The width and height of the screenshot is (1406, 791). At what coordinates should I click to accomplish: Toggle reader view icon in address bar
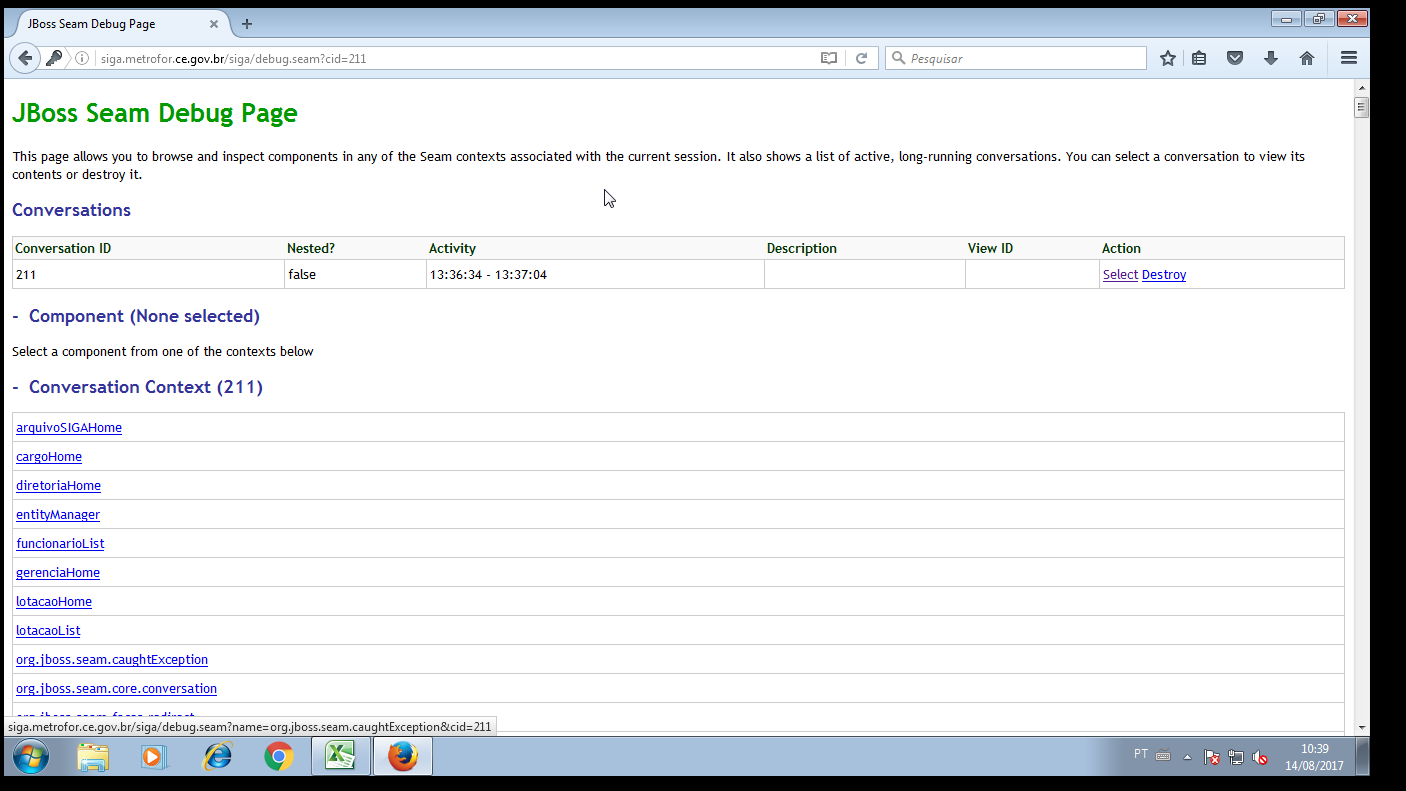(829, 58)
